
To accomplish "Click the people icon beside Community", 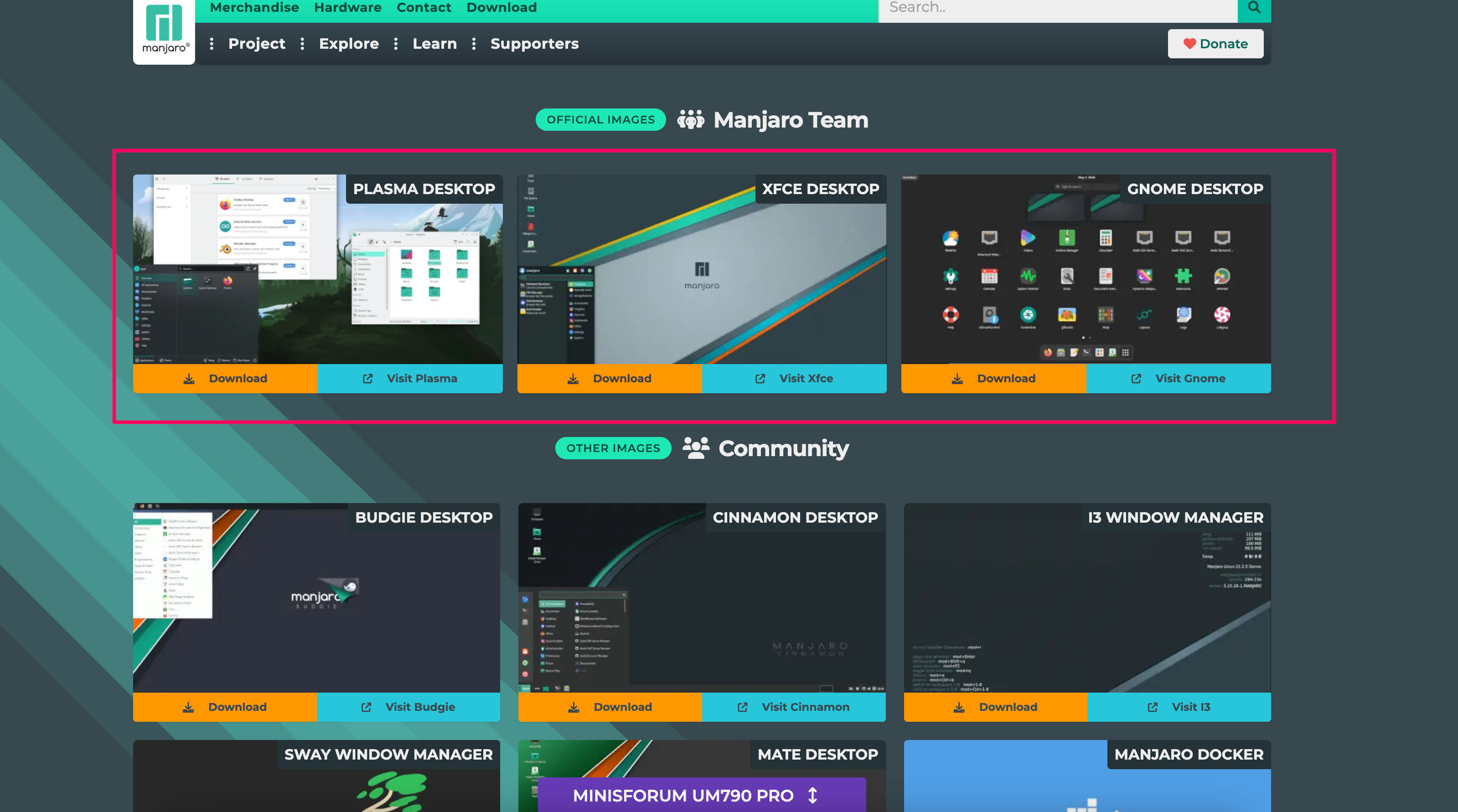I will (696, 447).
